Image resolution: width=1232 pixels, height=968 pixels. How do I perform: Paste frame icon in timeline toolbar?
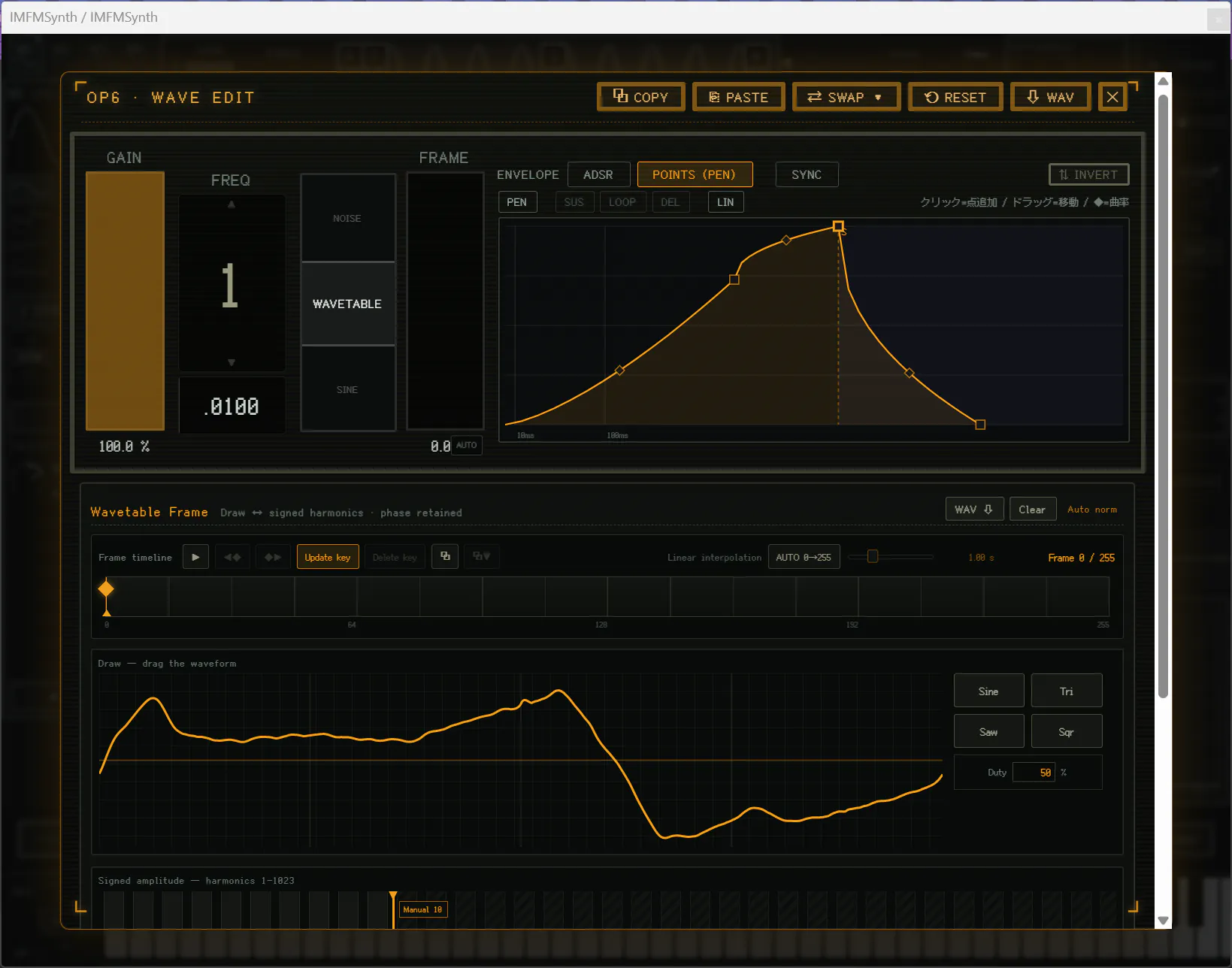482,557
